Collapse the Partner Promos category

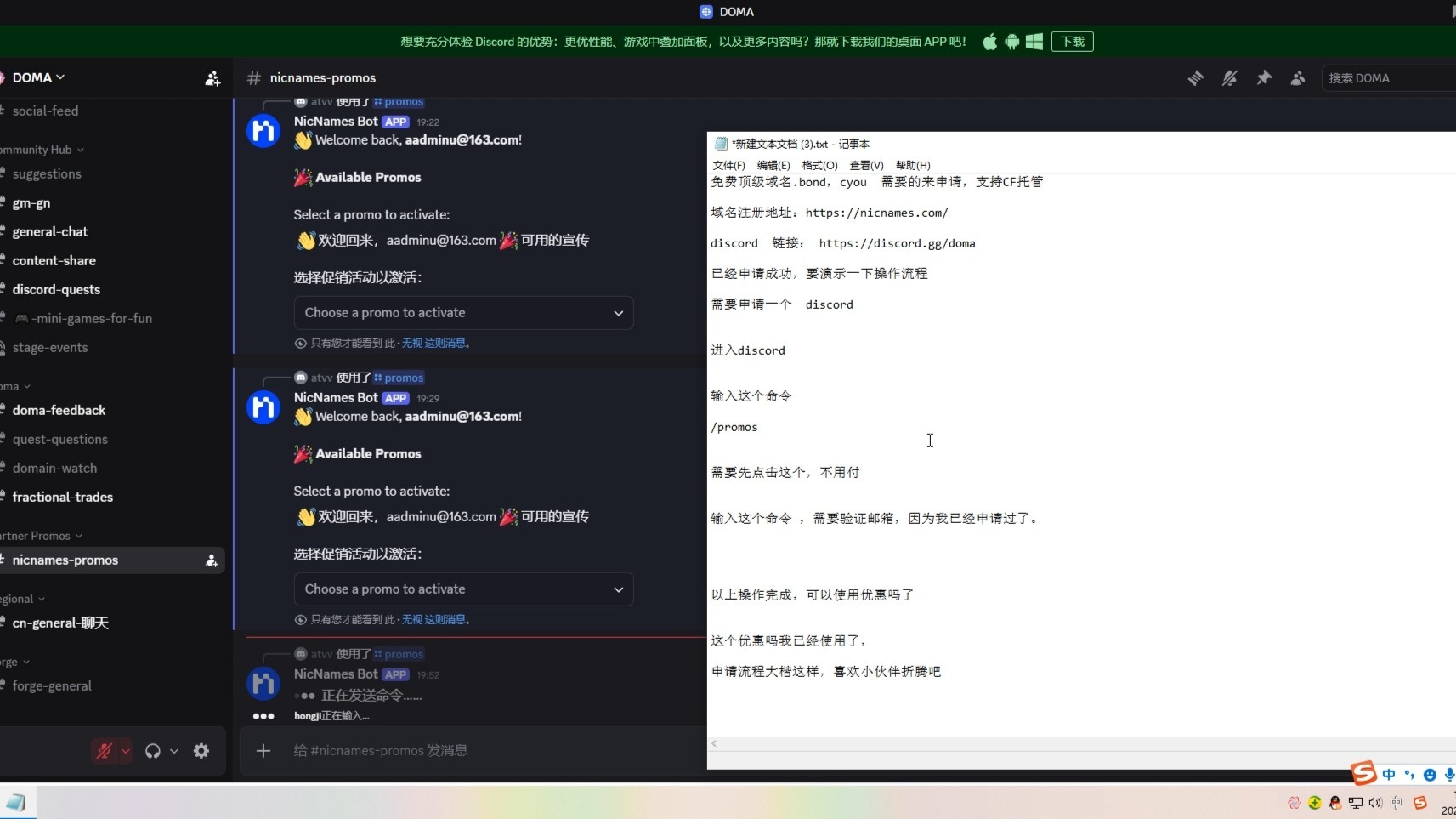pyautogui.click(x=41, y=536)
